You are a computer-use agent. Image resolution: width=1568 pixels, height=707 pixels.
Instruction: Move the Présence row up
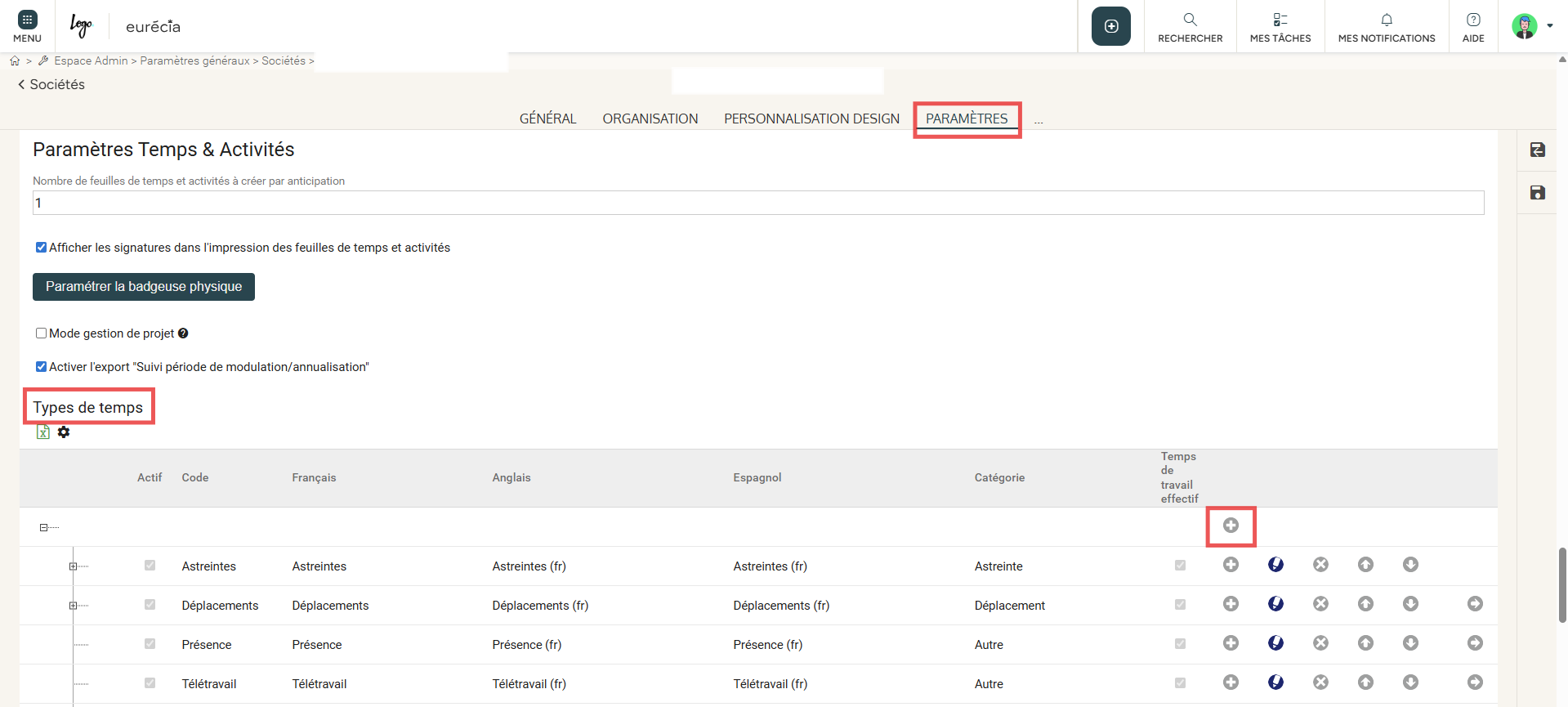coord(1365,643)
